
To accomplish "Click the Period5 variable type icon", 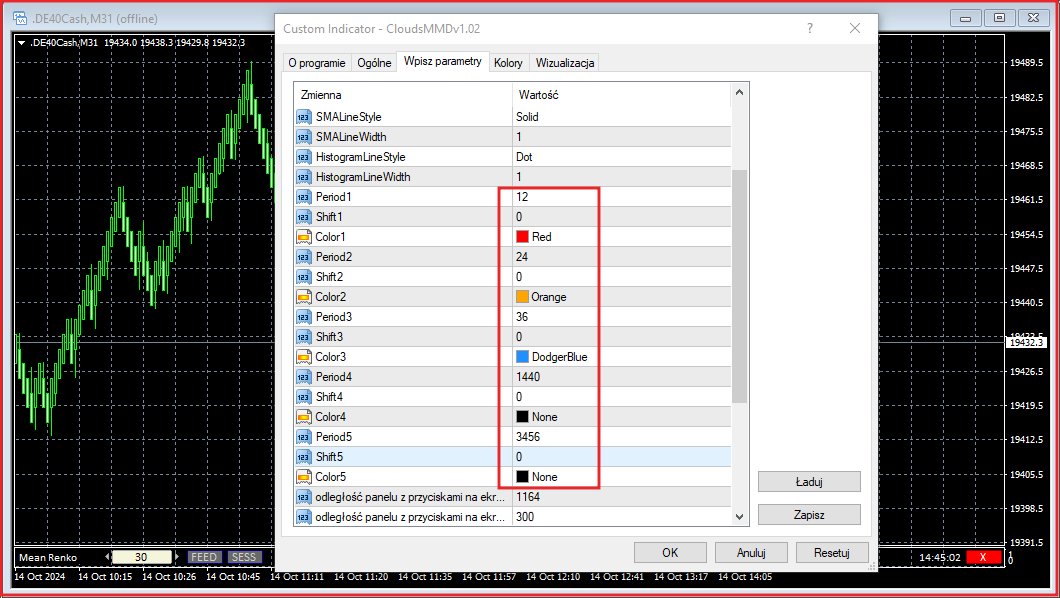I will [303, 437].
